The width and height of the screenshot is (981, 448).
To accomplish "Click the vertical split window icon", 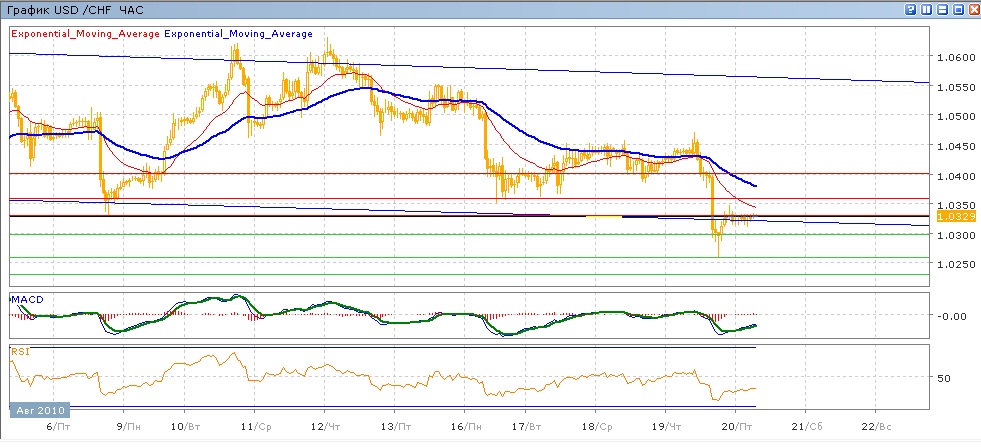I will pos(926,9).
